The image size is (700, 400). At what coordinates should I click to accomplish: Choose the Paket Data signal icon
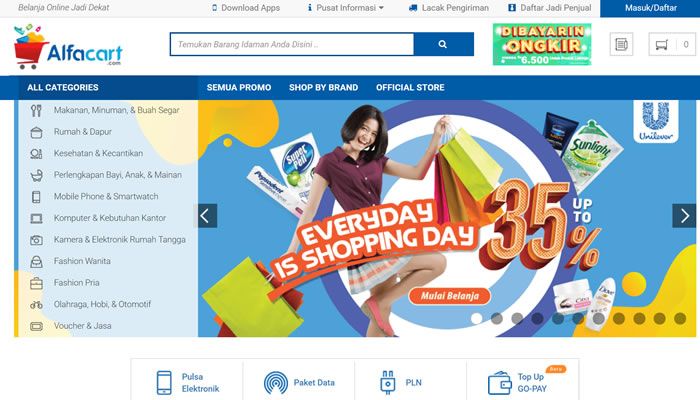[x=275, y=383]
